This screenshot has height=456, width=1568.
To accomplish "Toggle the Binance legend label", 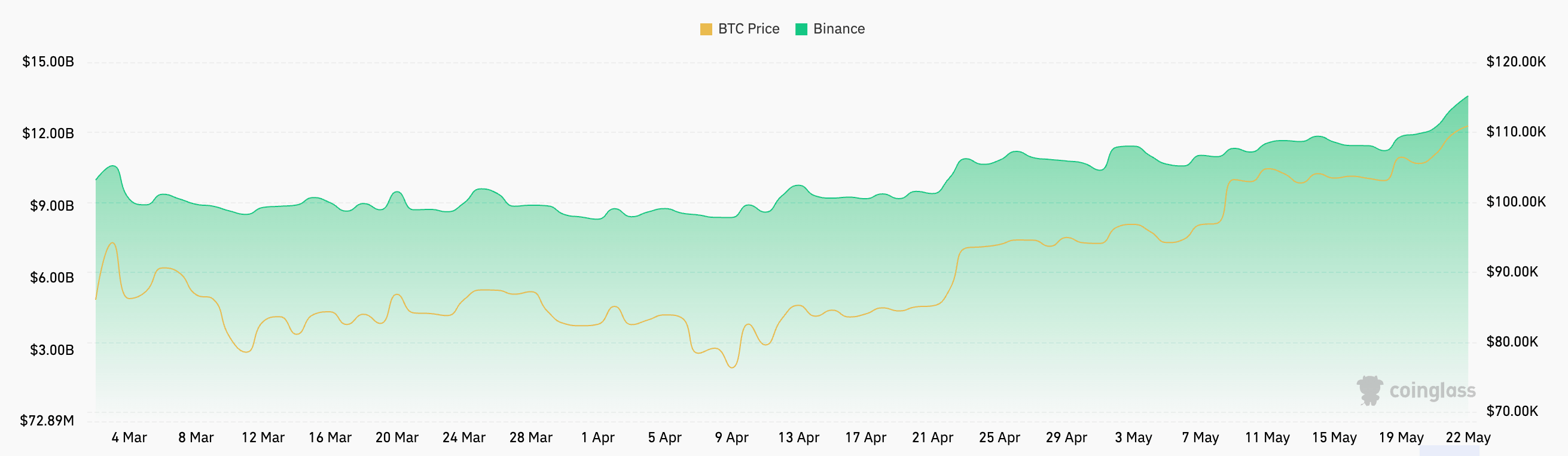I will (838, 29).
